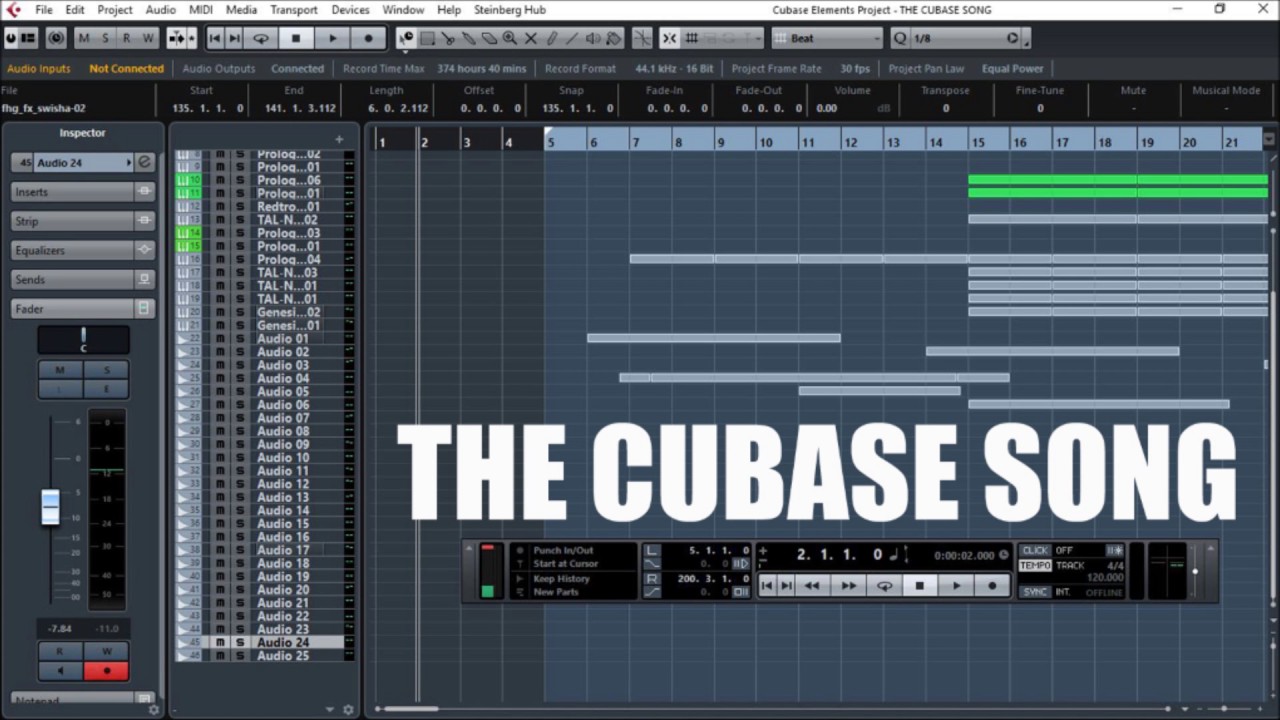This screenshot has width=1280, height=720.
Task: Click the Edit Channel Settings e button
Action: (144, 162)
